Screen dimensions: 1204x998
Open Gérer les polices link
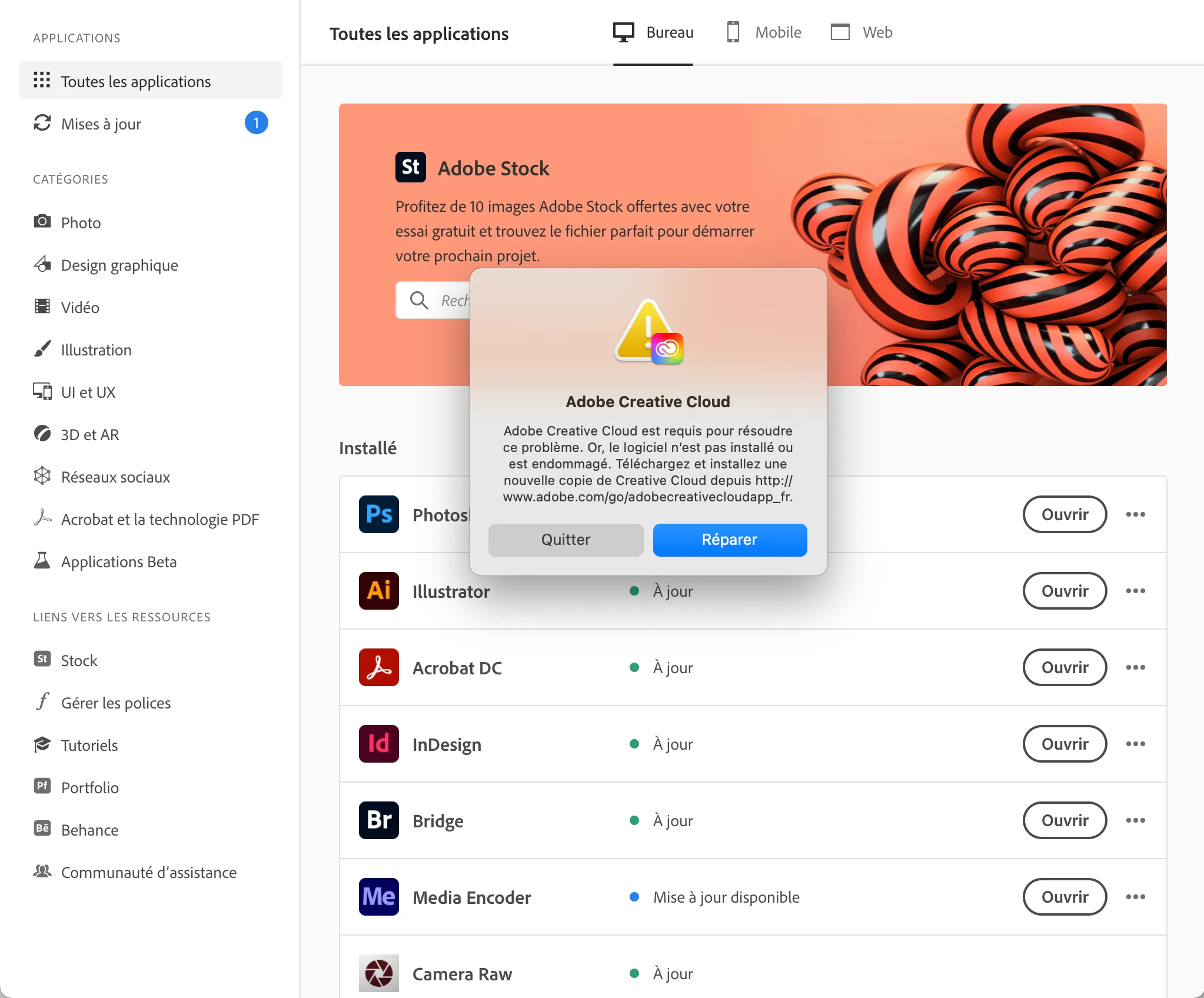click(116, 703)
